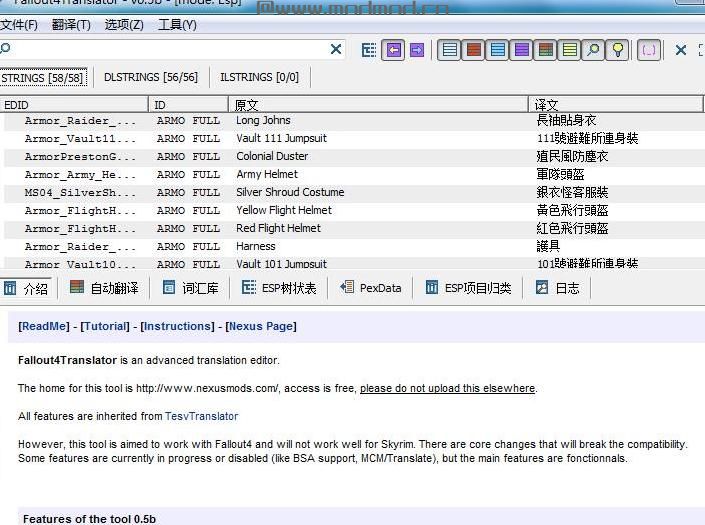
Task: Click the 日志 tab icon
Action: coord(542,287)
